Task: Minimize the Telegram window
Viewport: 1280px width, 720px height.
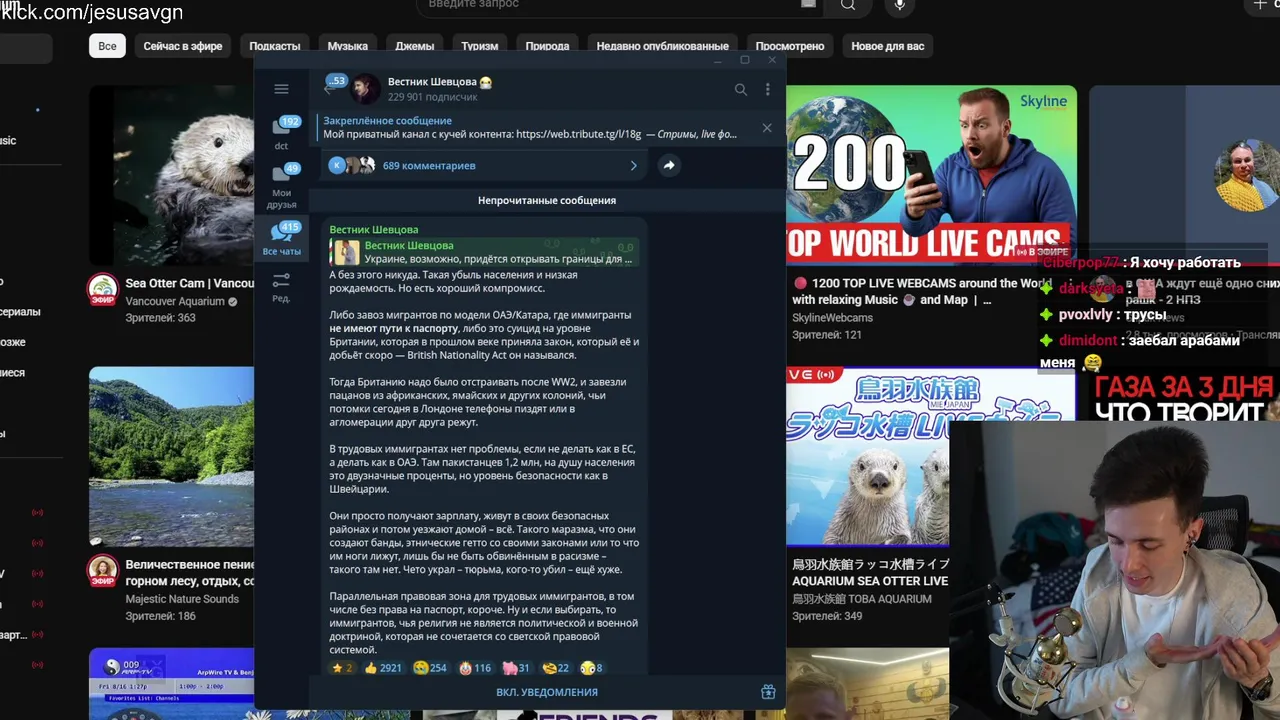Action: [717, 60]
